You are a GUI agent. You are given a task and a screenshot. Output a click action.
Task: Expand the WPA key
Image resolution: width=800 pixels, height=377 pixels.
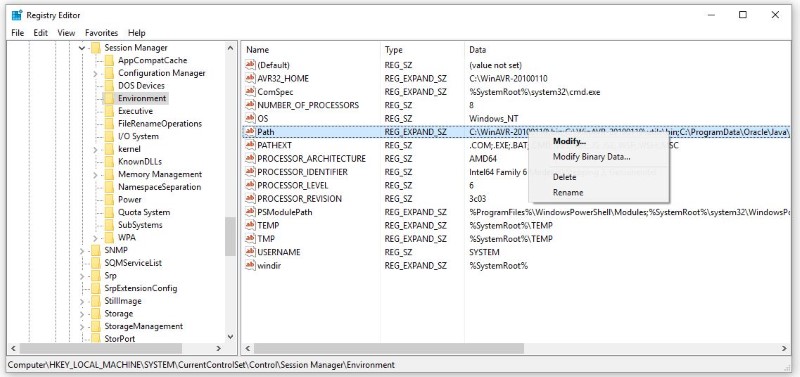[x=95, y=238]
